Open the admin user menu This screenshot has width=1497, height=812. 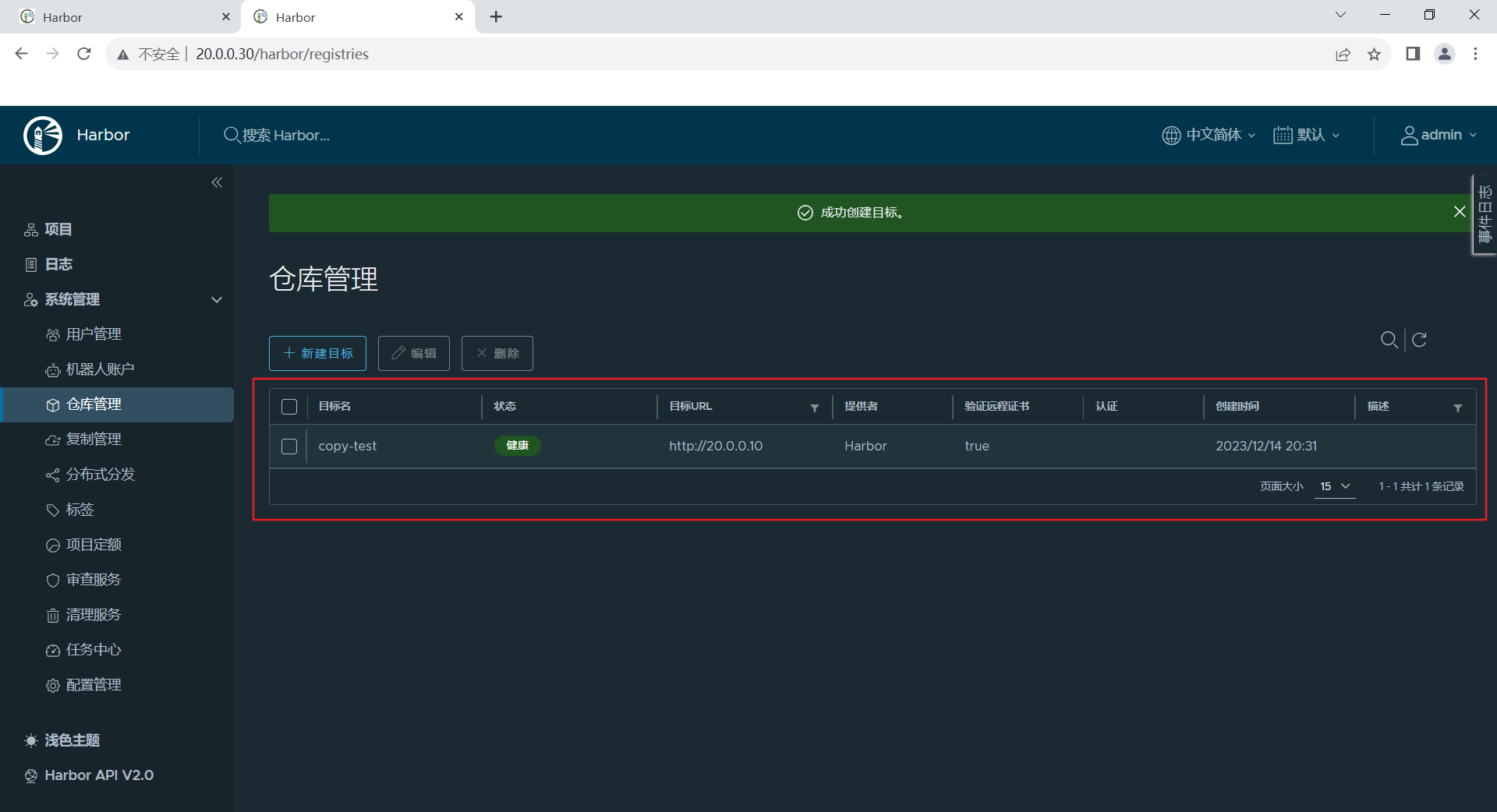tap(1439, 135)
